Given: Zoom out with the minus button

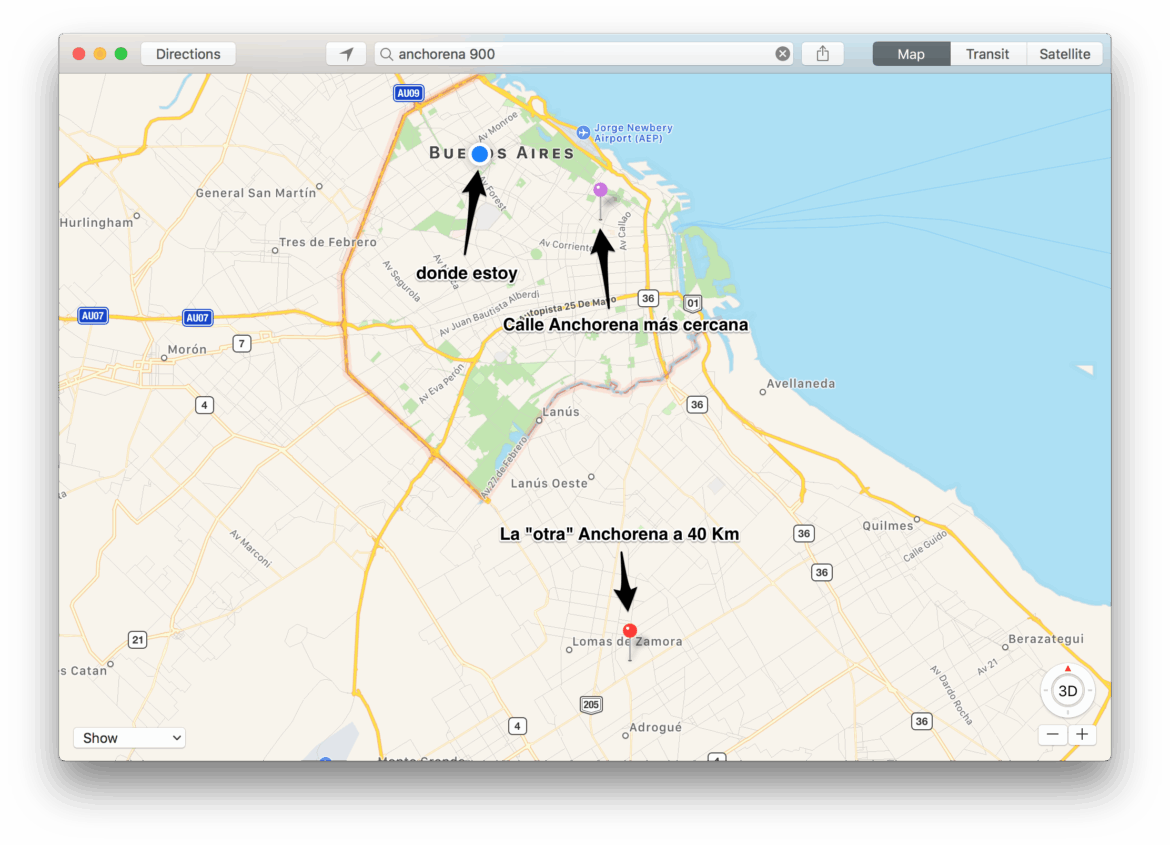Looking at the screenshot, I should click(x=1052, y=733).
